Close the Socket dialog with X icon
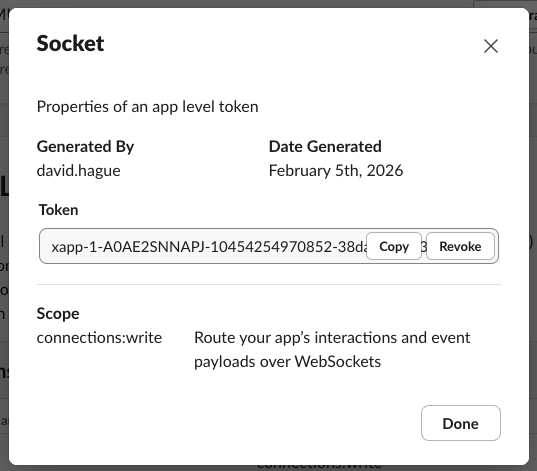 click(491, 46)
